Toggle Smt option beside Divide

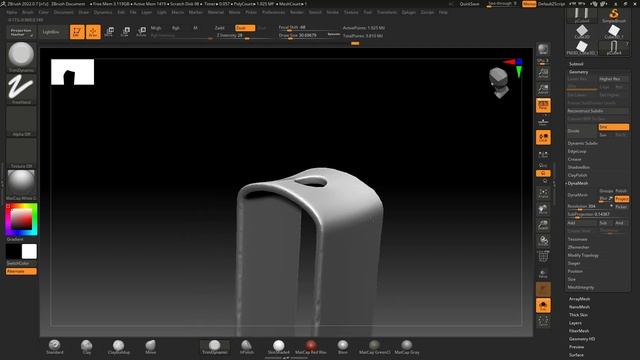(x=613, y=127)
